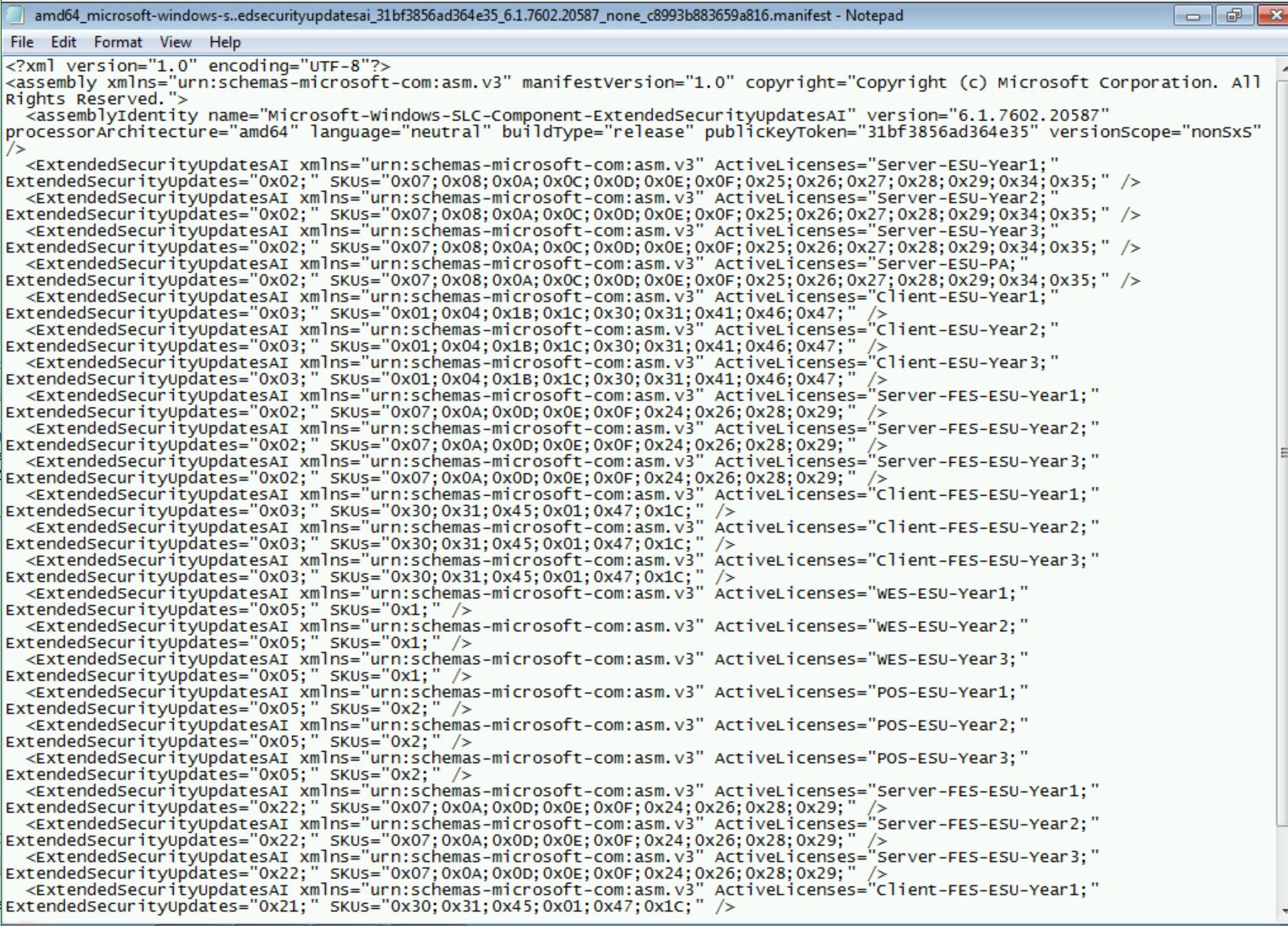Open the File menu
The width and height of the screenshot is (1288, 926).
tap(22, 42)
